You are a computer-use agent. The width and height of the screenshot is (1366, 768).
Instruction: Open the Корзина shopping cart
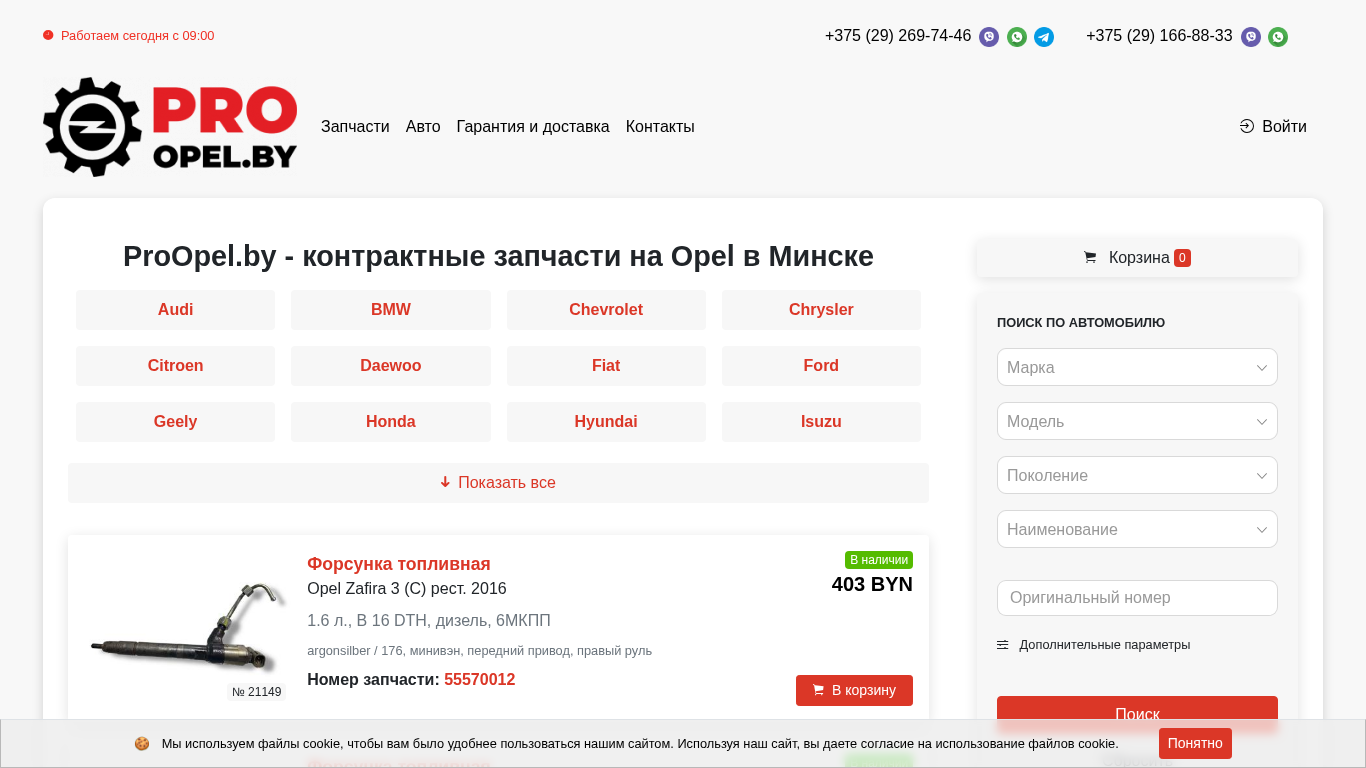pos(1137,257)
